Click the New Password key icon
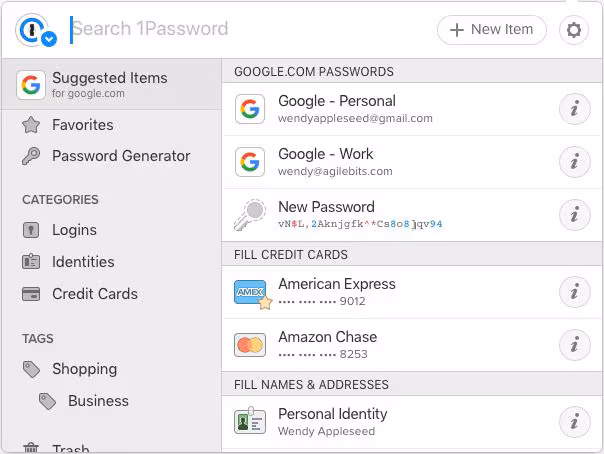The height and width of the screenshot is (454, 604). pyautogui.click(x=250, y=215)
